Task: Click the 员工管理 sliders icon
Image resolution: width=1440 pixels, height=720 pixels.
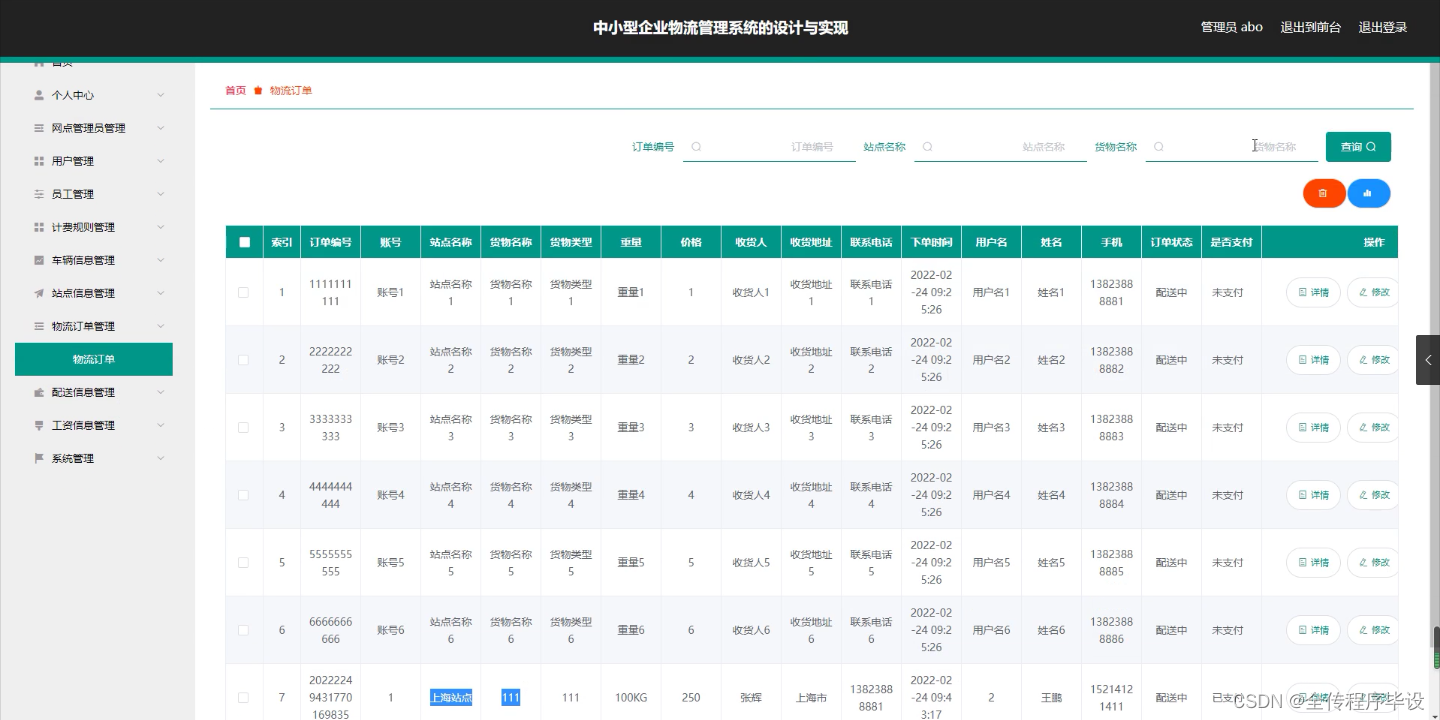Action: 39,194
